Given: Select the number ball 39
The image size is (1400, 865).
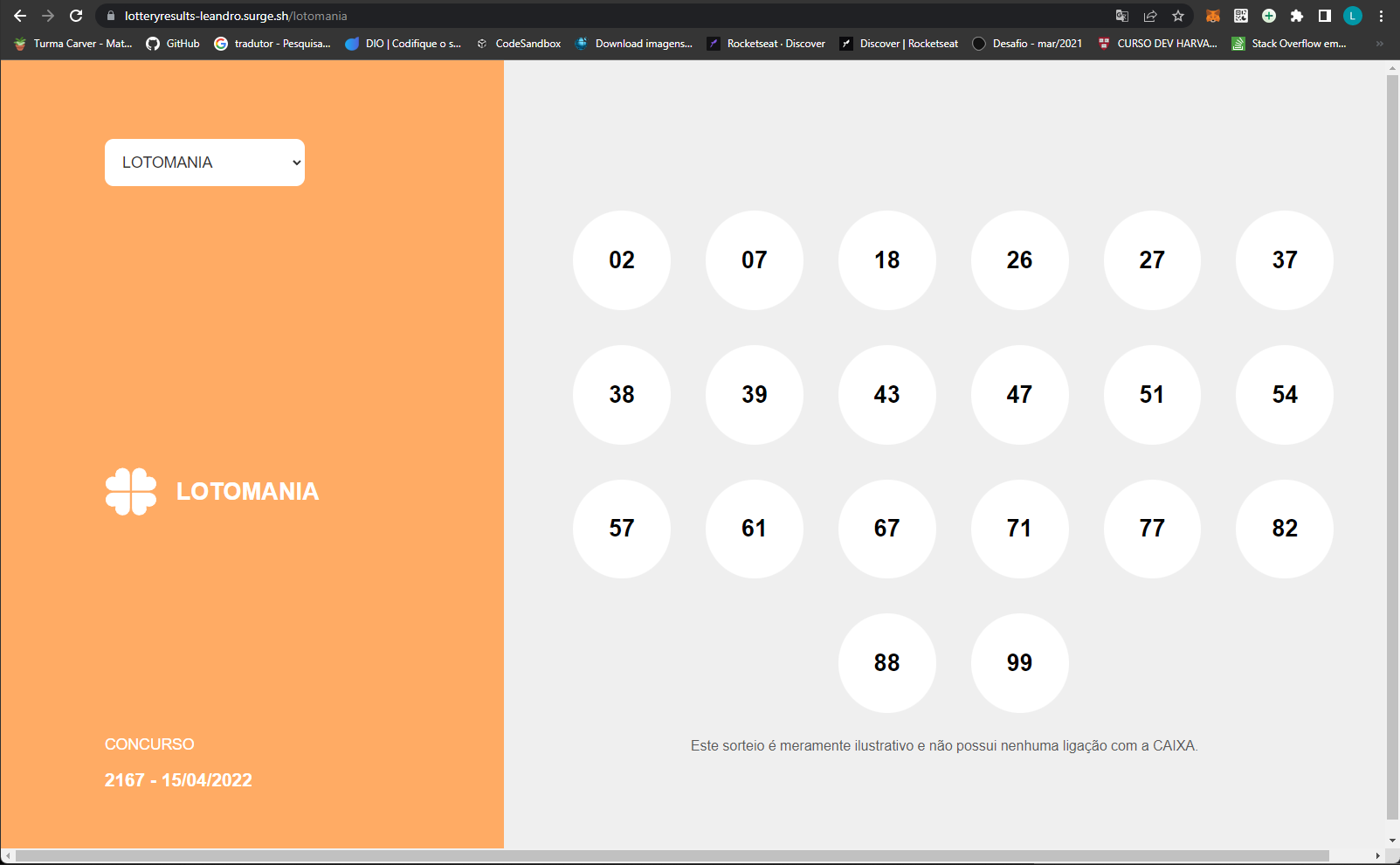Looking at the screenshot, I should pos(755,395).
